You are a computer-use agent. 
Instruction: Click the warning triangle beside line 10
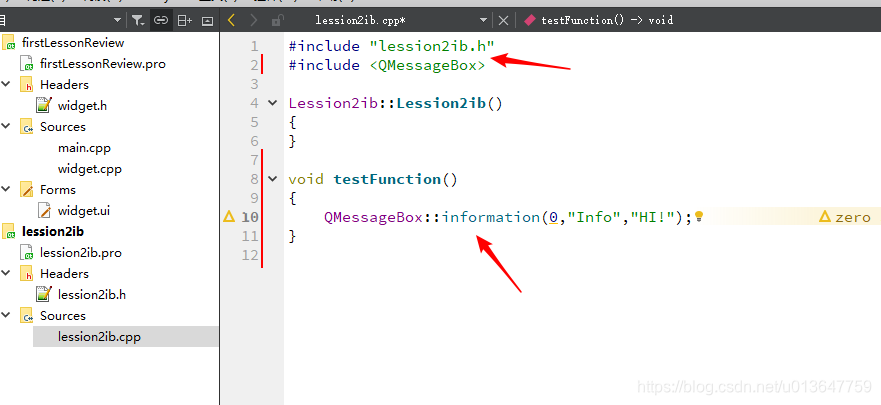pyautogui.click(x=229, y=216)
